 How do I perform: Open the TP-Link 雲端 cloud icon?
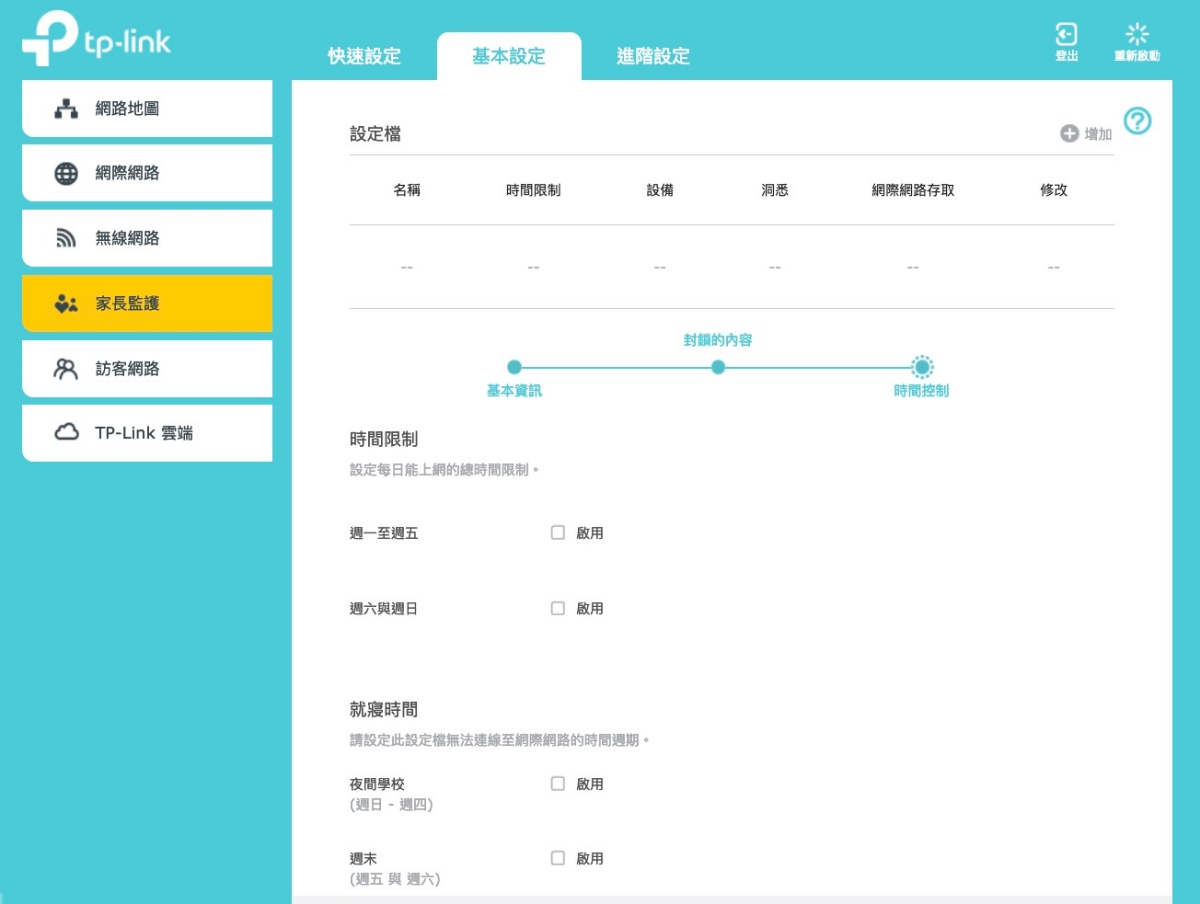[x=66, y=433]
